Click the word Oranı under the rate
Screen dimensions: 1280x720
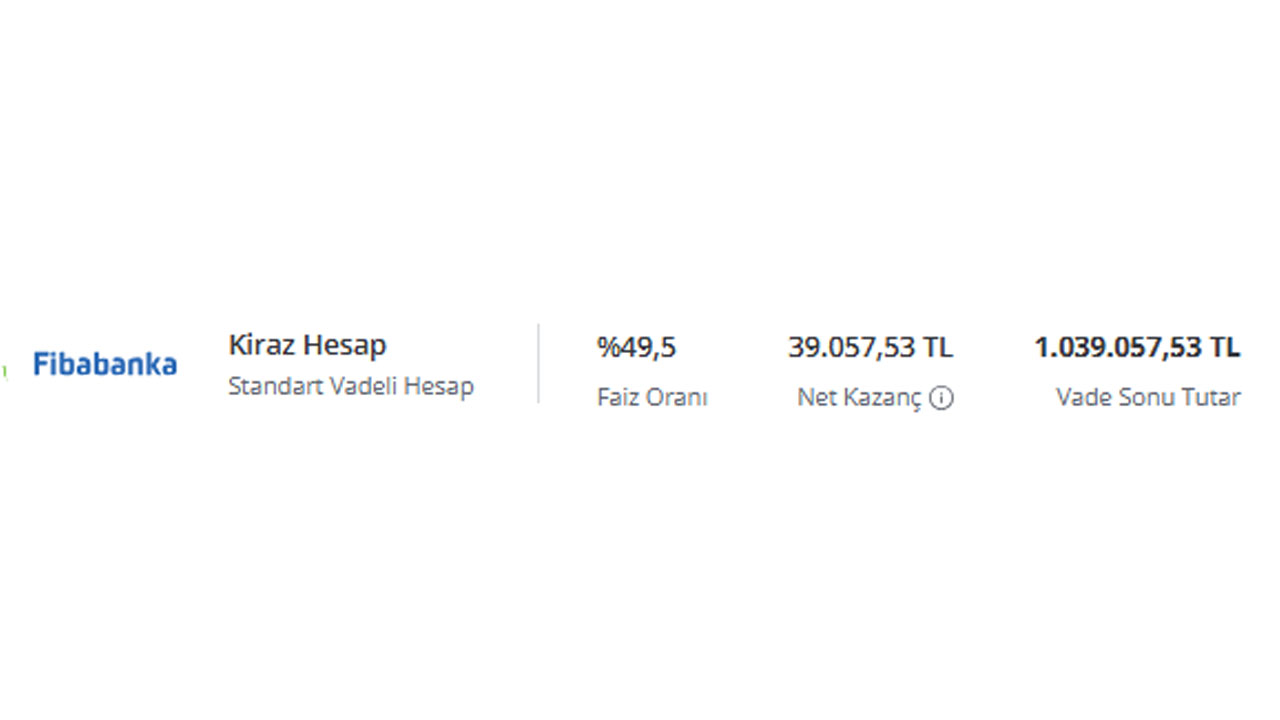click(x=677, y=397)
